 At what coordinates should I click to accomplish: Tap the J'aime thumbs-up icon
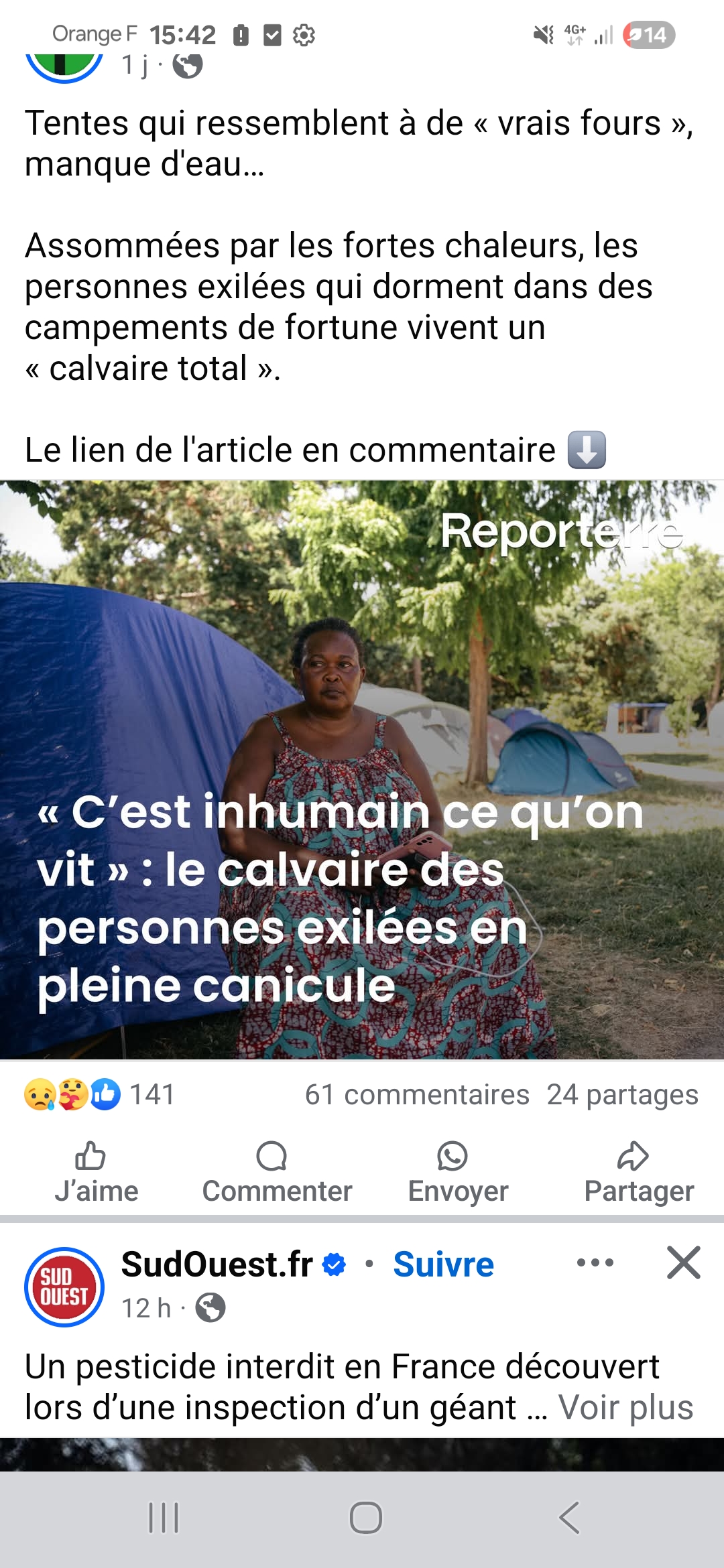click(90, 1156)
